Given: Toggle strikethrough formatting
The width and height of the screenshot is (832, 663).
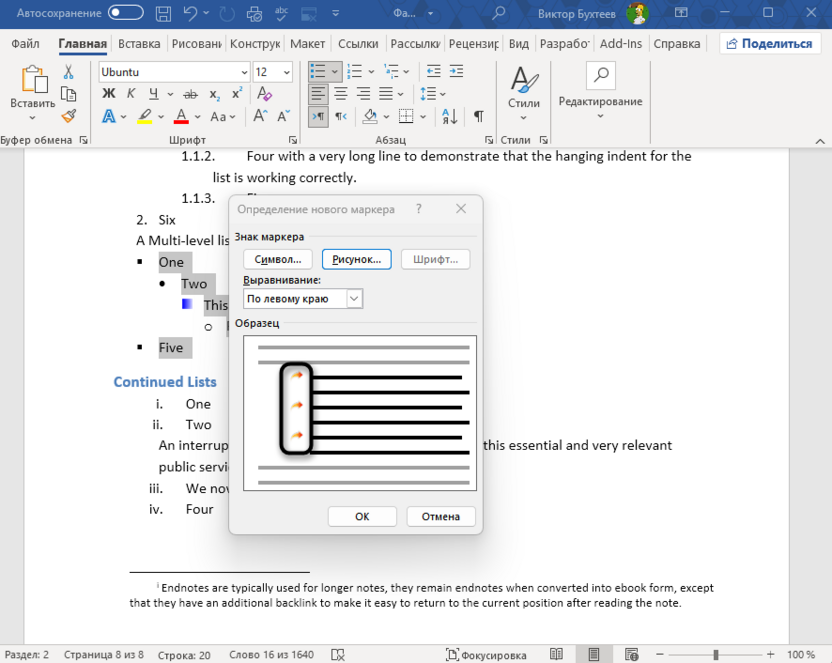Looking at the screenshot, I should click(x=190, y=94).
